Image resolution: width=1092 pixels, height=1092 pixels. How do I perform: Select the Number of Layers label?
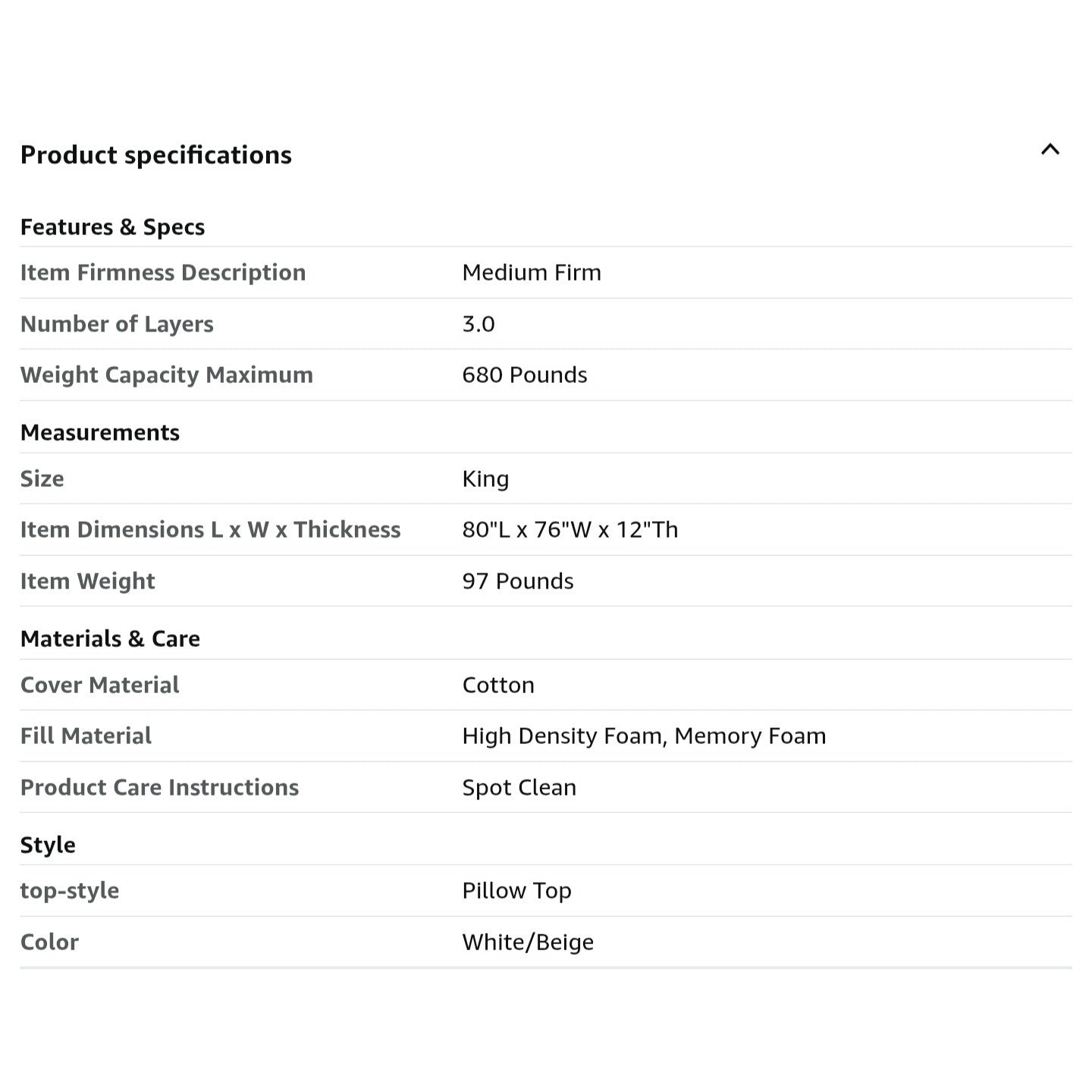117,324
